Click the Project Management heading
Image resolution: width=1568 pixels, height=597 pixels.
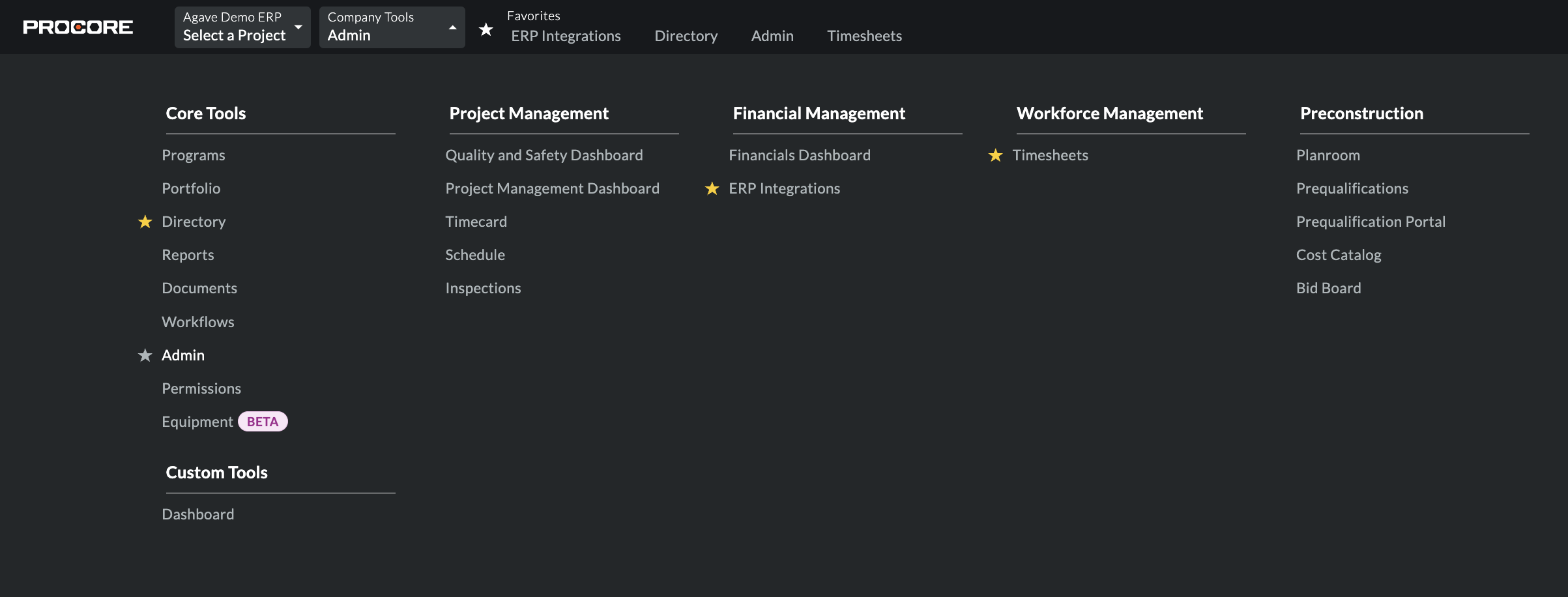[x=529, y=113]
